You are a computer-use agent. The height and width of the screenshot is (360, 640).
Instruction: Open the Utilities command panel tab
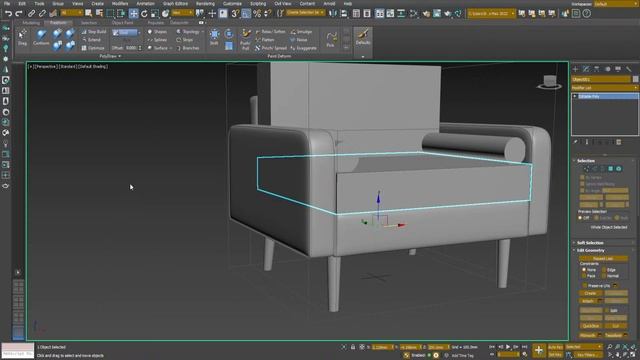coord(629,69)
